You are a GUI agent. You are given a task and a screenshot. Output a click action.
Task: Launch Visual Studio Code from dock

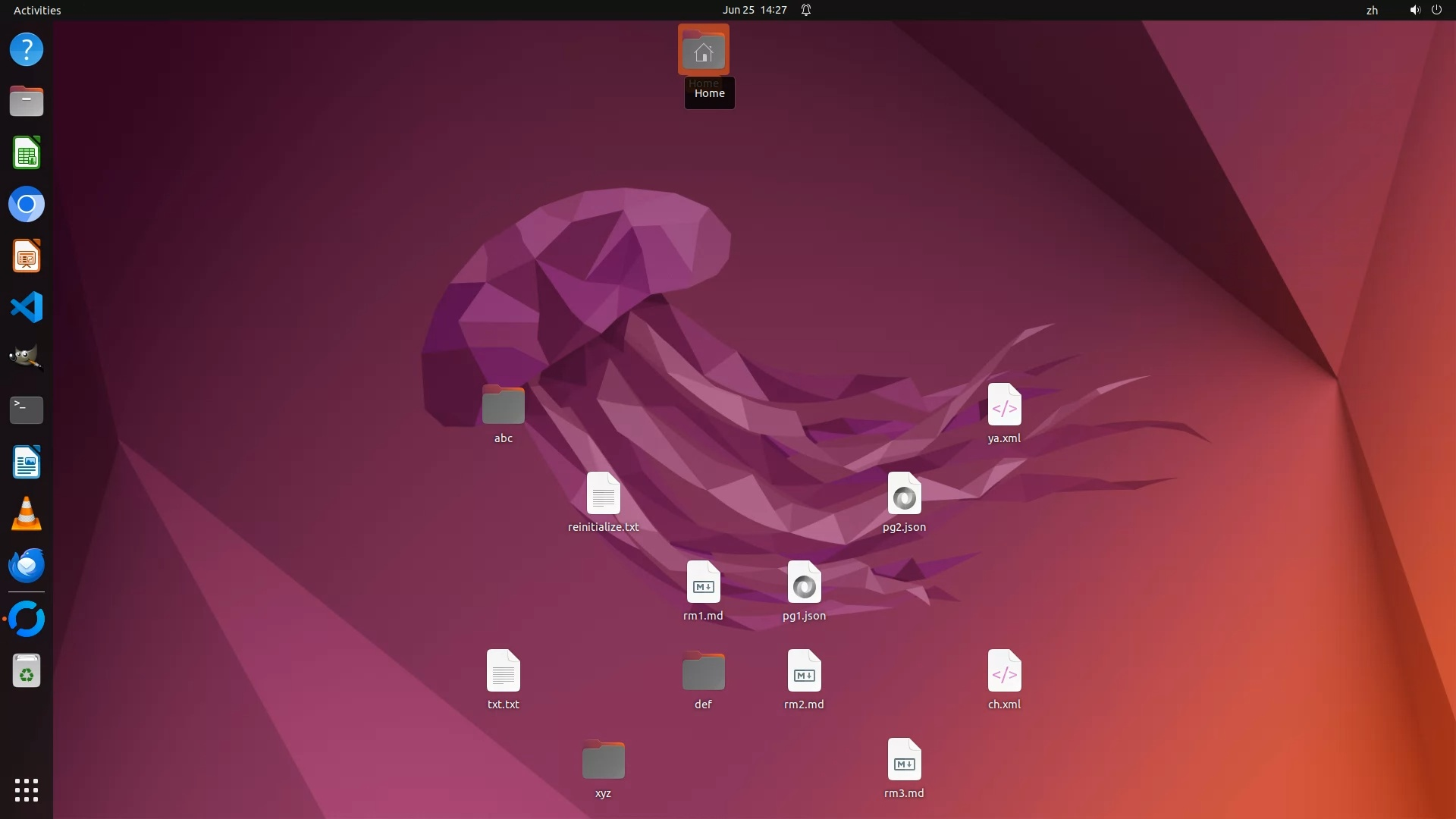click(27, 308)
